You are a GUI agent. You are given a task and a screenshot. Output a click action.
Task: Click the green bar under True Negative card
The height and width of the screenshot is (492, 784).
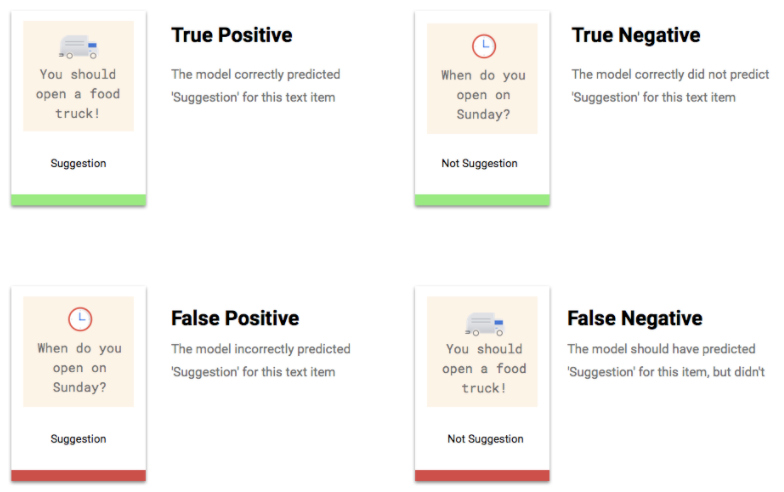482,200
